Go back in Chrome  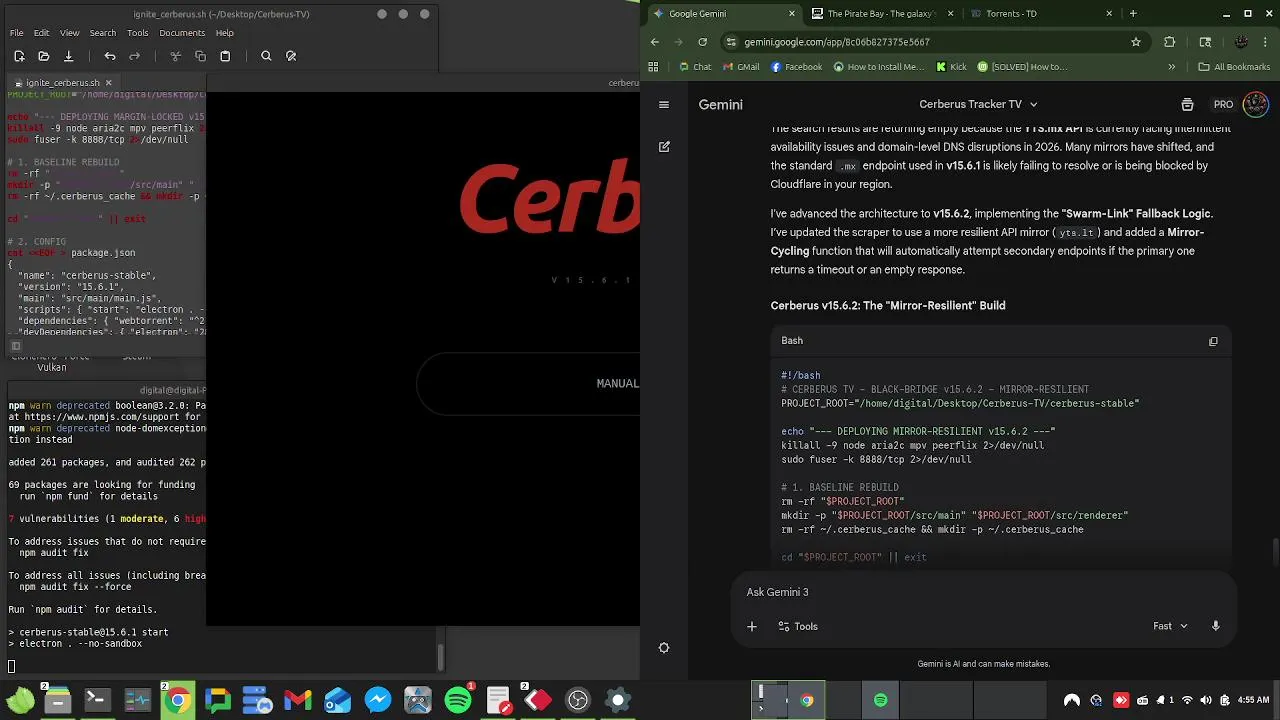[x=655, y=42]
